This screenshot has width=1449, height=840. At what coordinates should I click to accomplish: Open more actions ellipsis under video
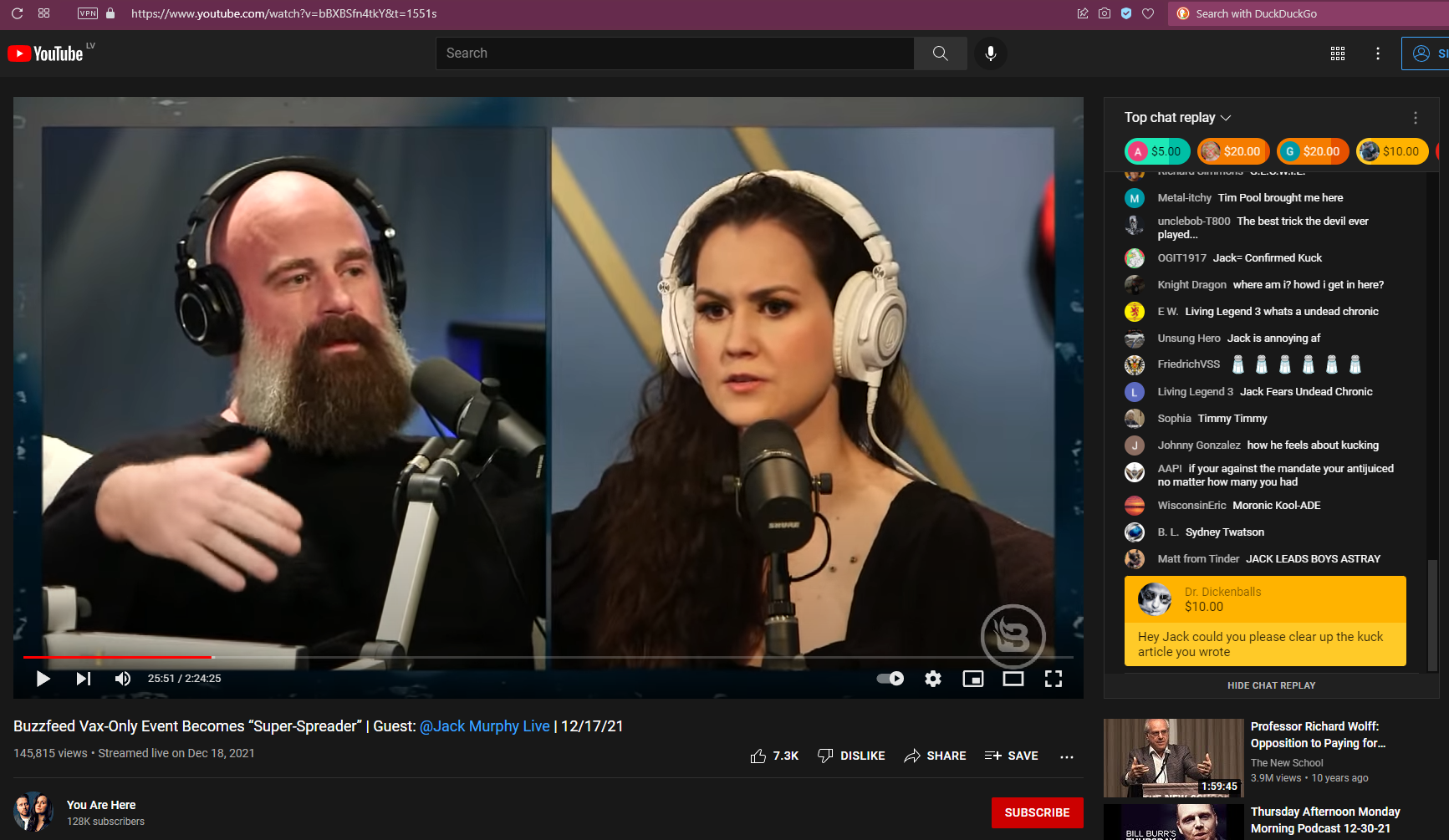click(x=1067, y=756)
